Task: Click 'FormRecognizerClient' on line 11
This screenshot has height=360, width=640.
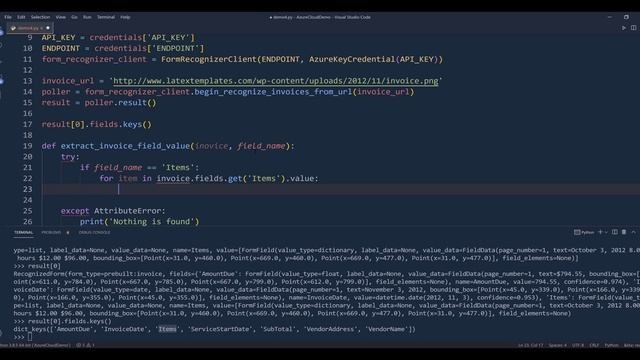Action: [209, 59]
